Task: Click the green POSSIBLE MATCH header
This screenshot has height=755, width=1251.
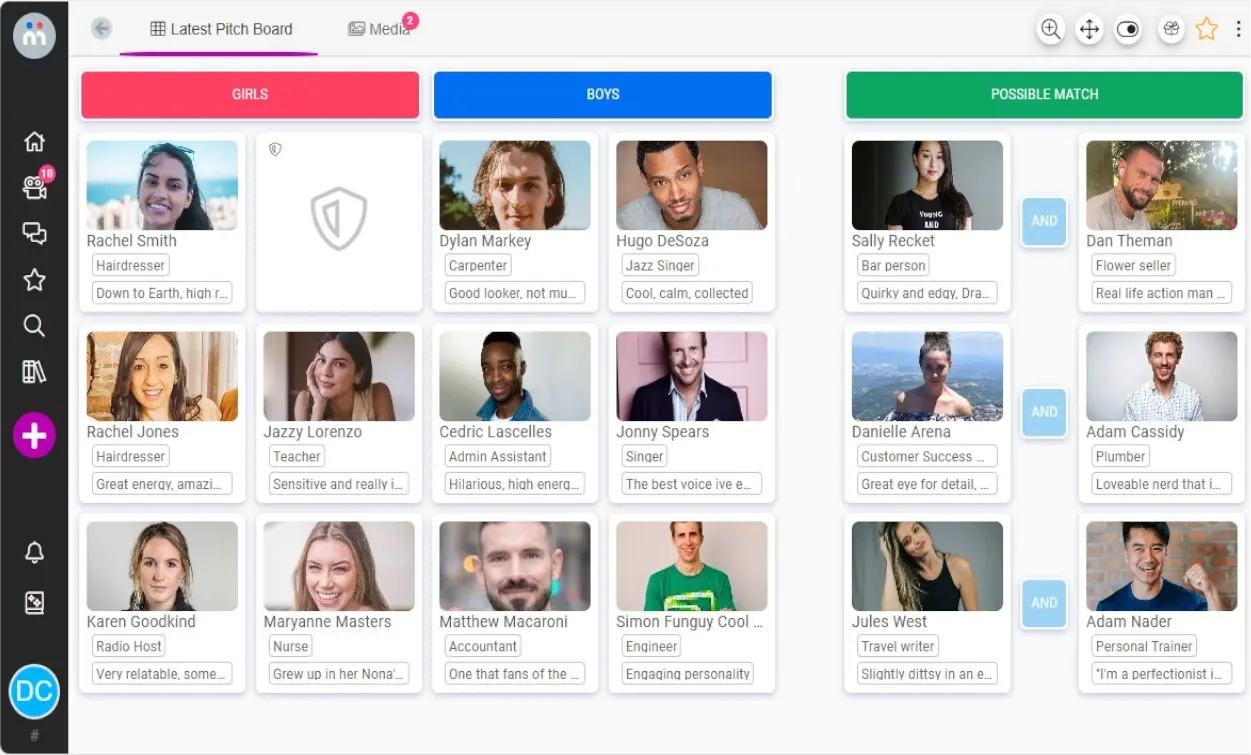Action: coord(1044,95)
